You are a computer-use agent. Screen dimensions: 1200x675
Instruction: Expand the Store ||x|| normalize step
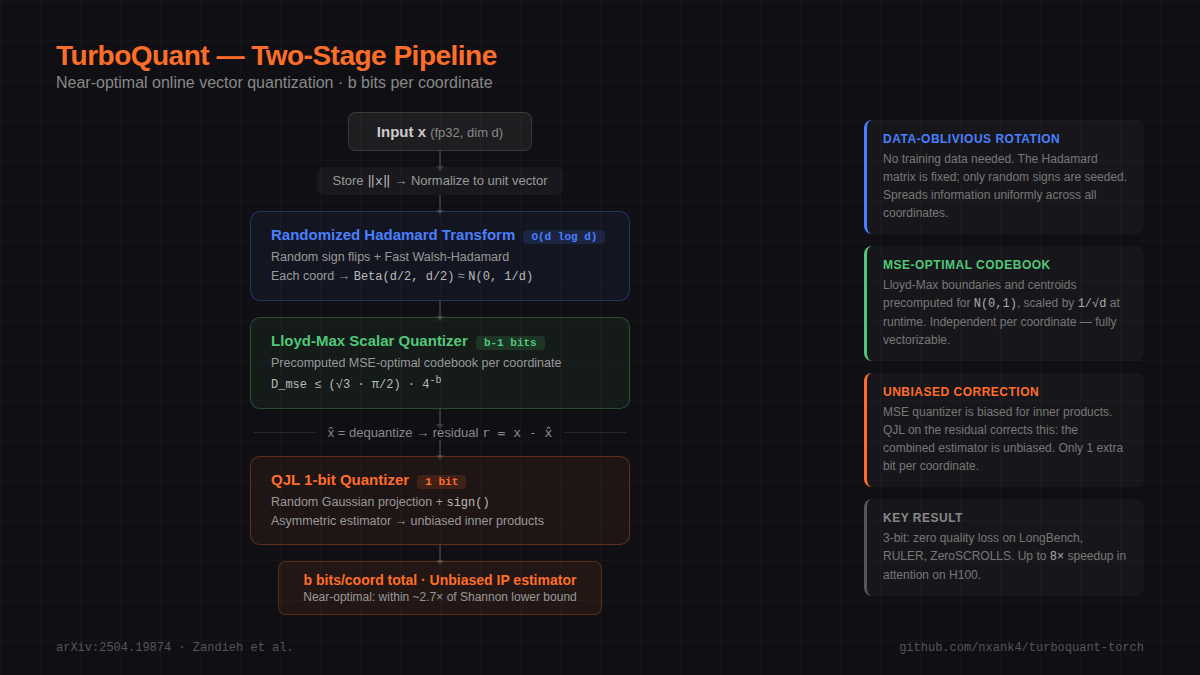(440, 181)
